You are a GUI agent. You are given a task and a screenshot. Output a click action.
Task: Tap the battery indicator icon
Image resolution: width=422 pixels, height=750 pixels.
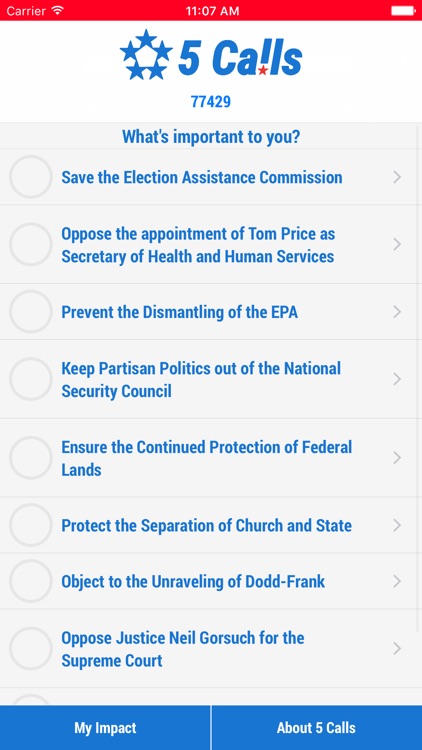(x=402, y=11)
